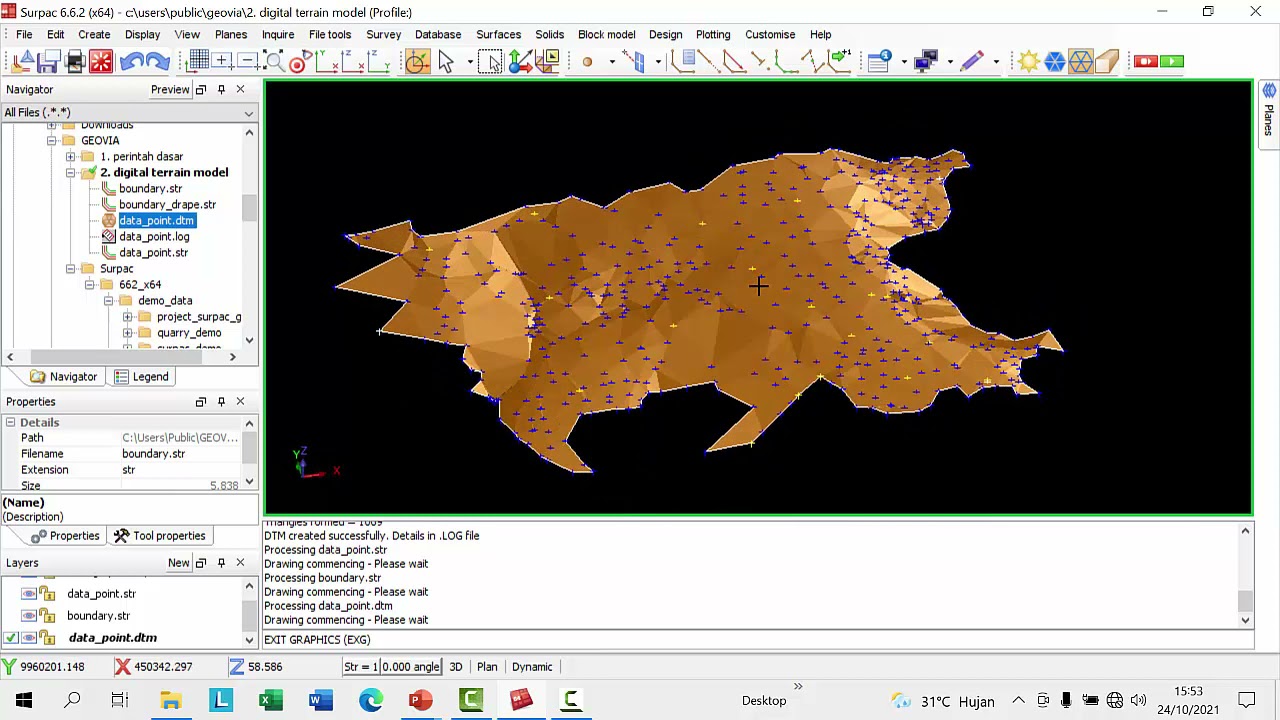Click the blue shaded faces rendering icon
Screen dimensions: 1280x720
[1055, 62]
